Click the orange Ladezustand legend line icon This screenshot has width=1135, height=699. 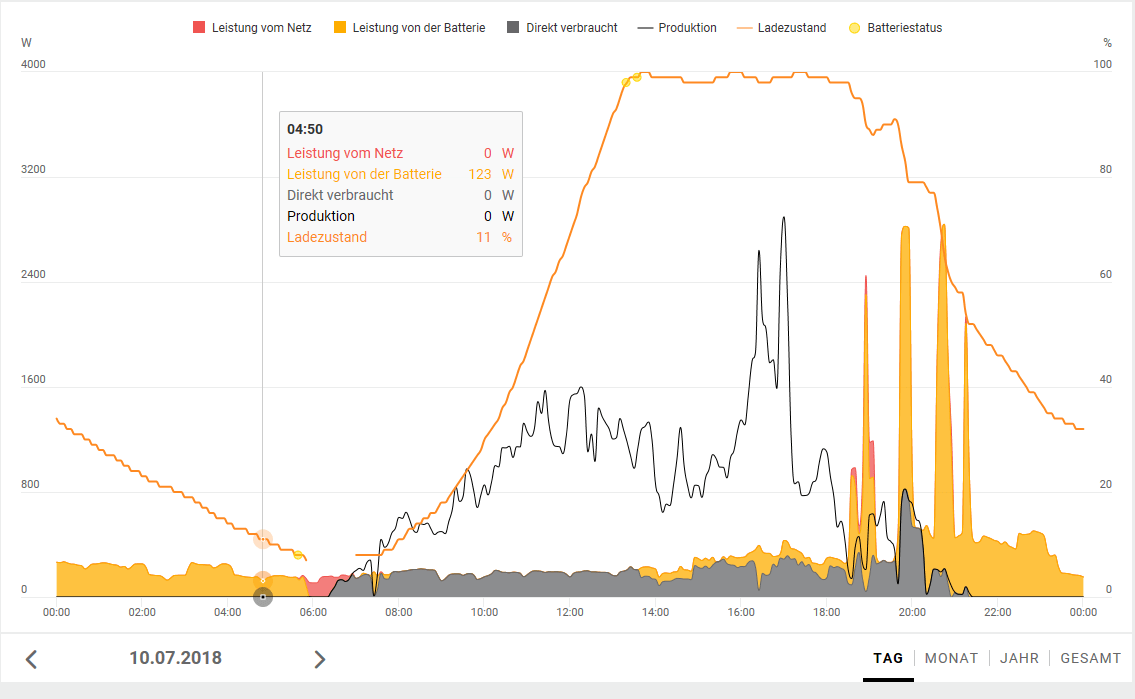(x=744, y=28)
